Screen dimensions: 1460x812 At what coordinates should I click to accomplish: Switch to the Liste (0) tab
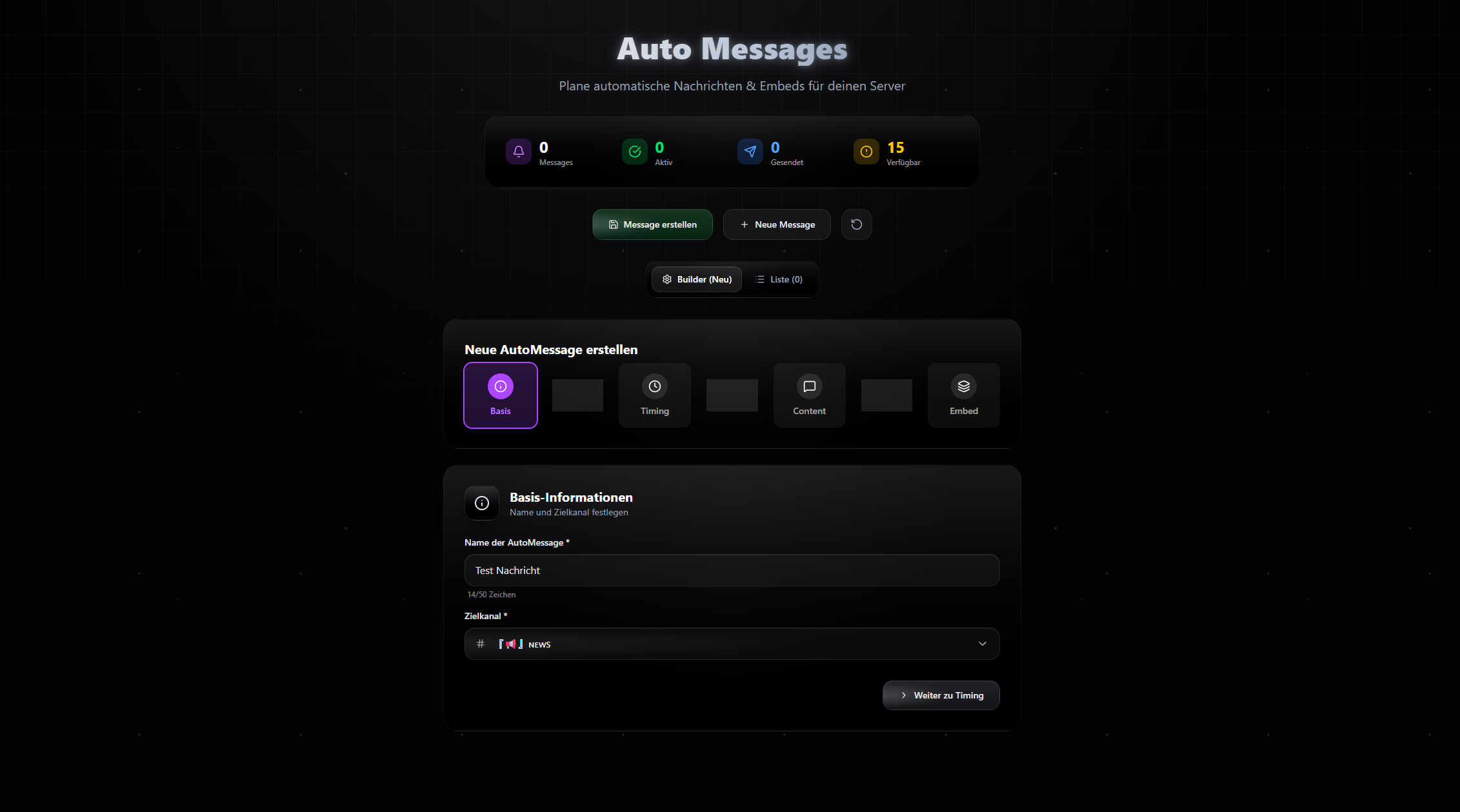779,279
